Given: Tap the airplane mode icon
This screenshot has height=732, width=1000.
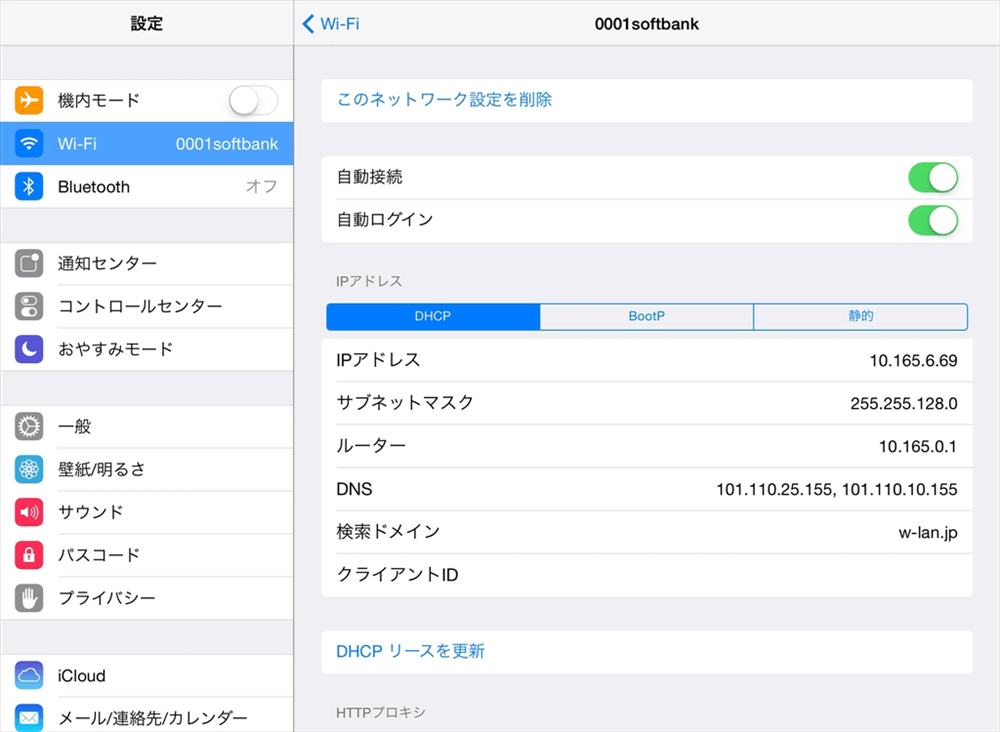Looking at the screenshot, I should point(29,101).
